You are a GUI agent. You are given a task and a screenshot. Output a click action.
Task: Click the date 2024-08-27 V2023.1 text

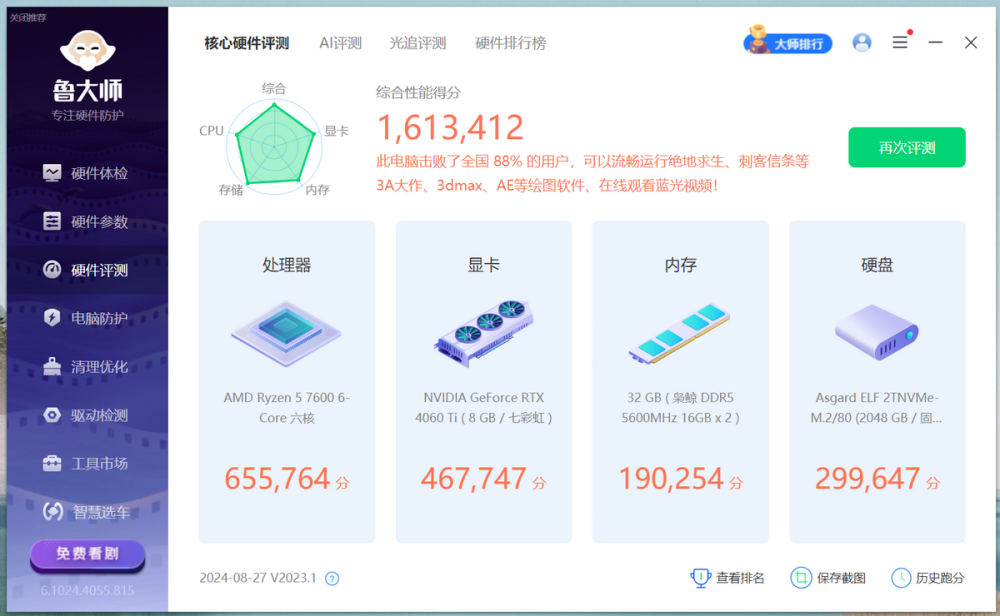tap(258, 578)
